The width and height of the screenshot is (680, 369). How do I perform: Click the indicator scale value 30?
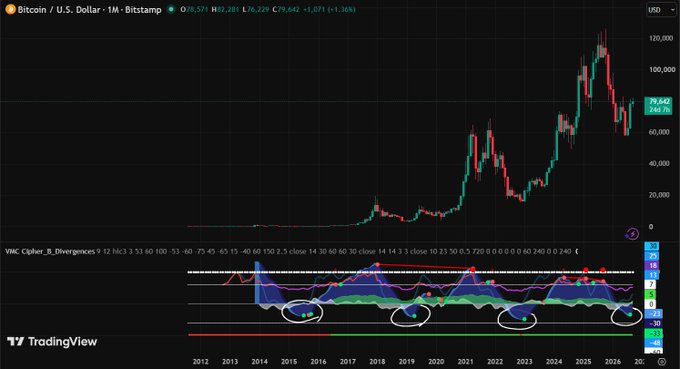(652, 246)
